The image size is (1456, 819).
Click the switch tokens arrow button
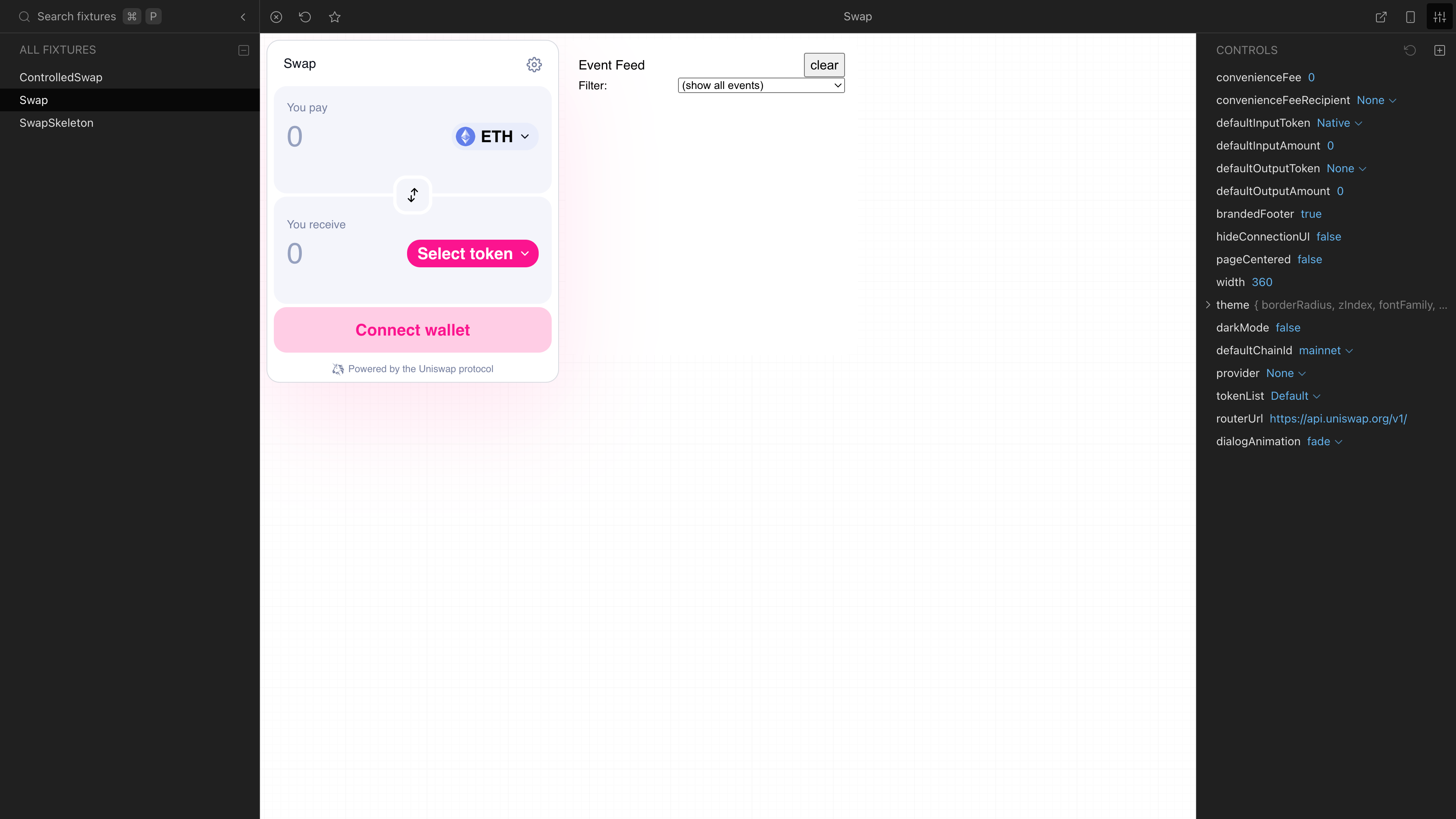pos(413,195)
